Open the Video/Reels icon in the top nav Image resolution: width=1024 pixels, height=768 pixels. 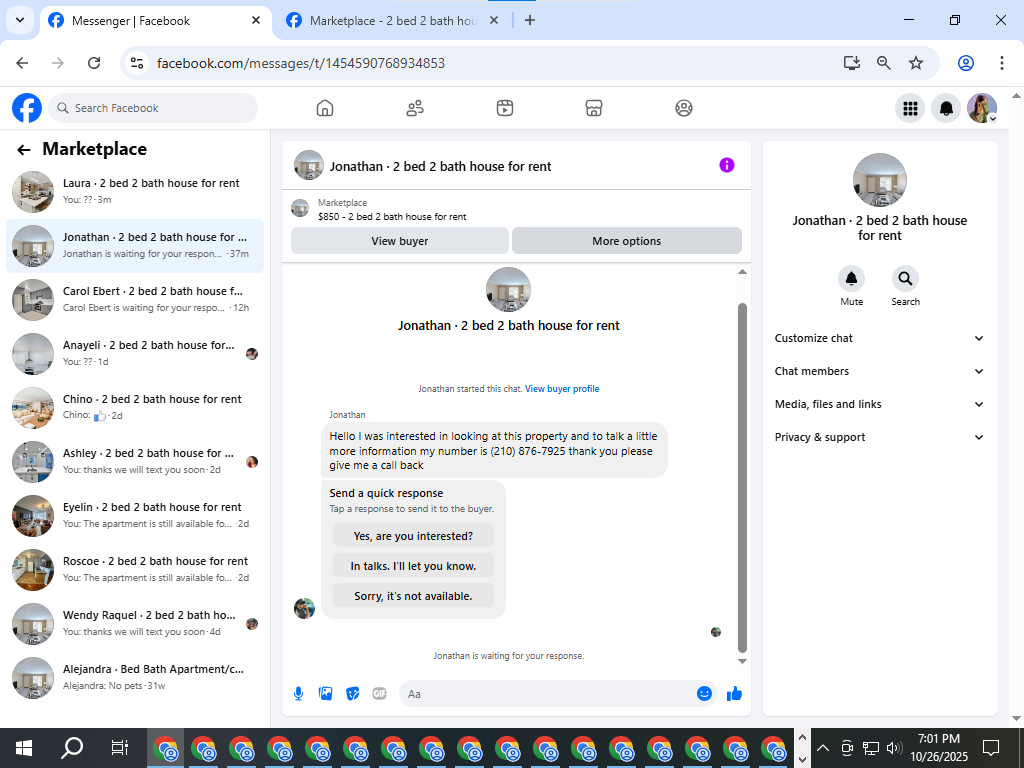pos(505,108)
